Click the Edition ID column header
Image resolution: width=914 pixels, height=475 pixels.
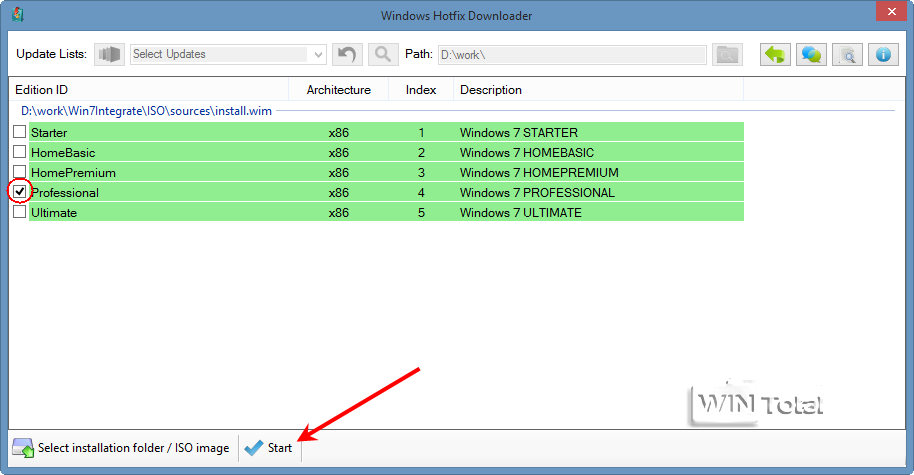[x=149, y=90]
